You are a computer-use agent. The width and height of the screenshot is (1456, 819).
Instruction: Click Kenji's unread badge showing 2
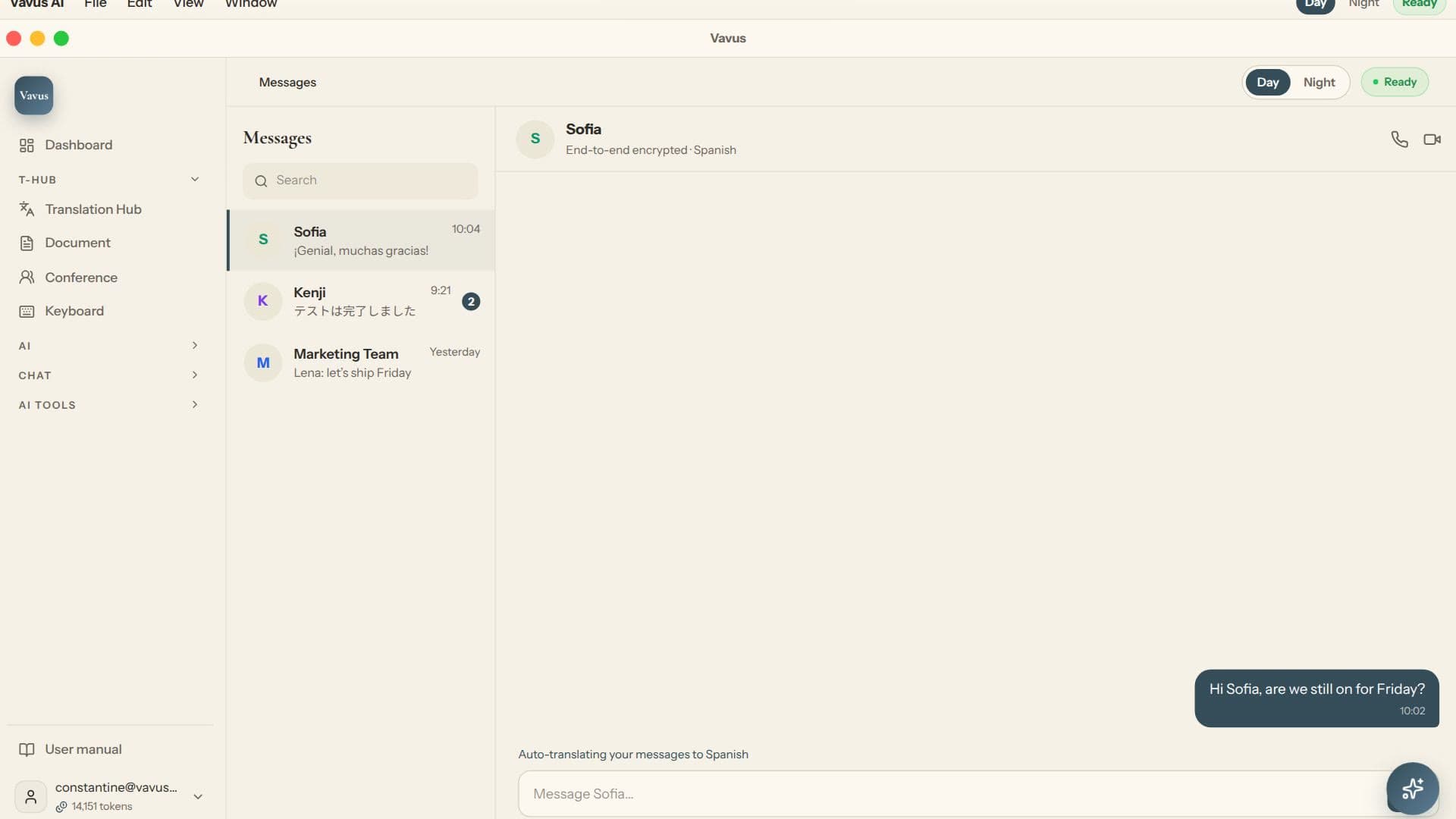click(x=471, y=302)
